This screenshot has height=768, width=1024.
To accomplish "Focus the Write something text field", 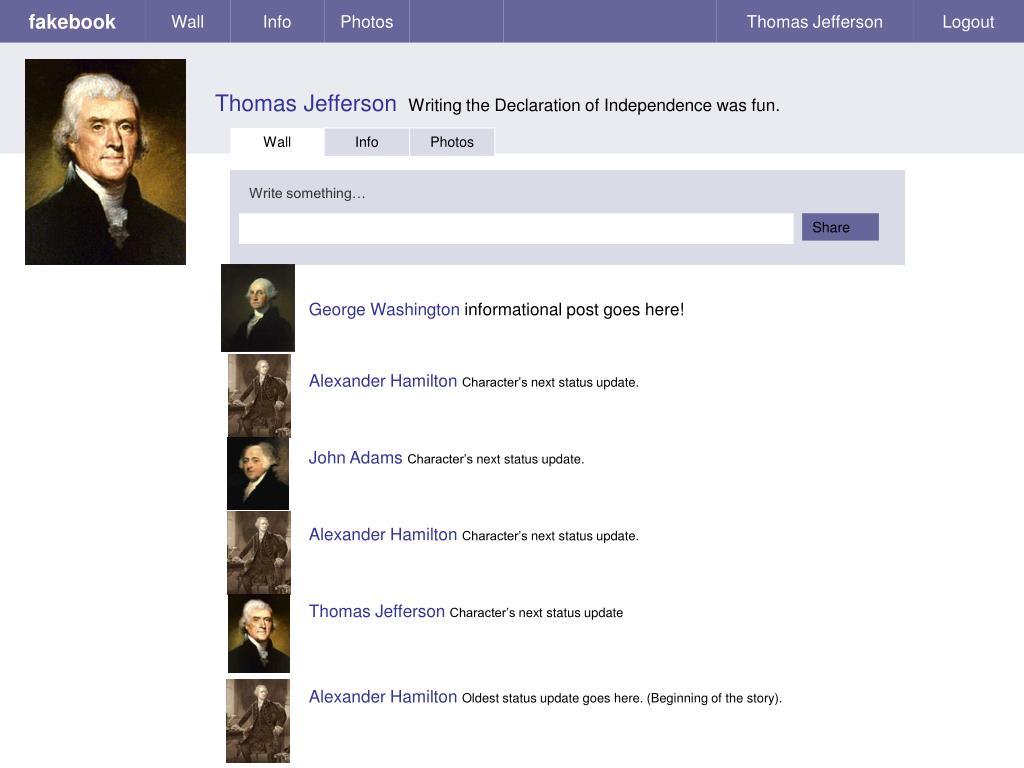I will 516,228.
